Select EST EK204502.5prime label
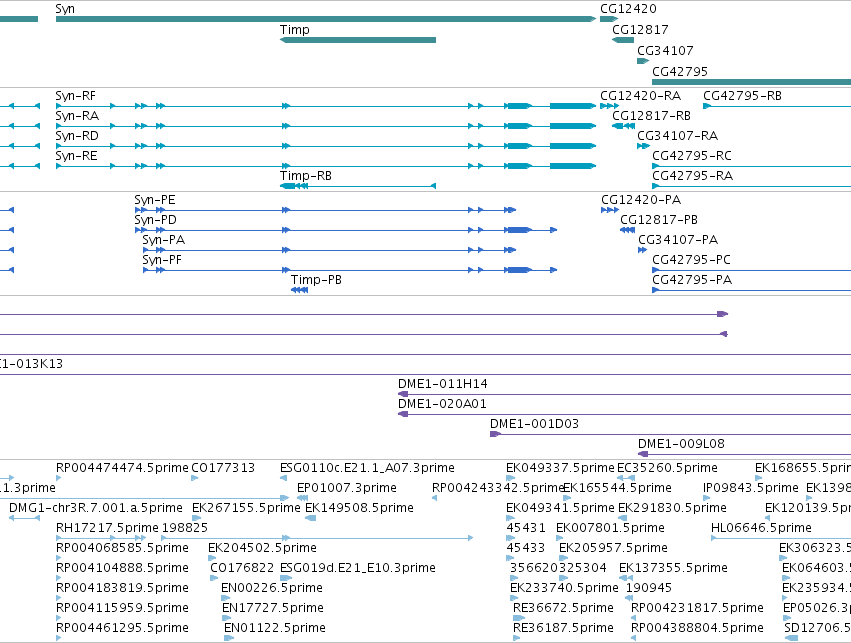851x643 pixels. 263,548
